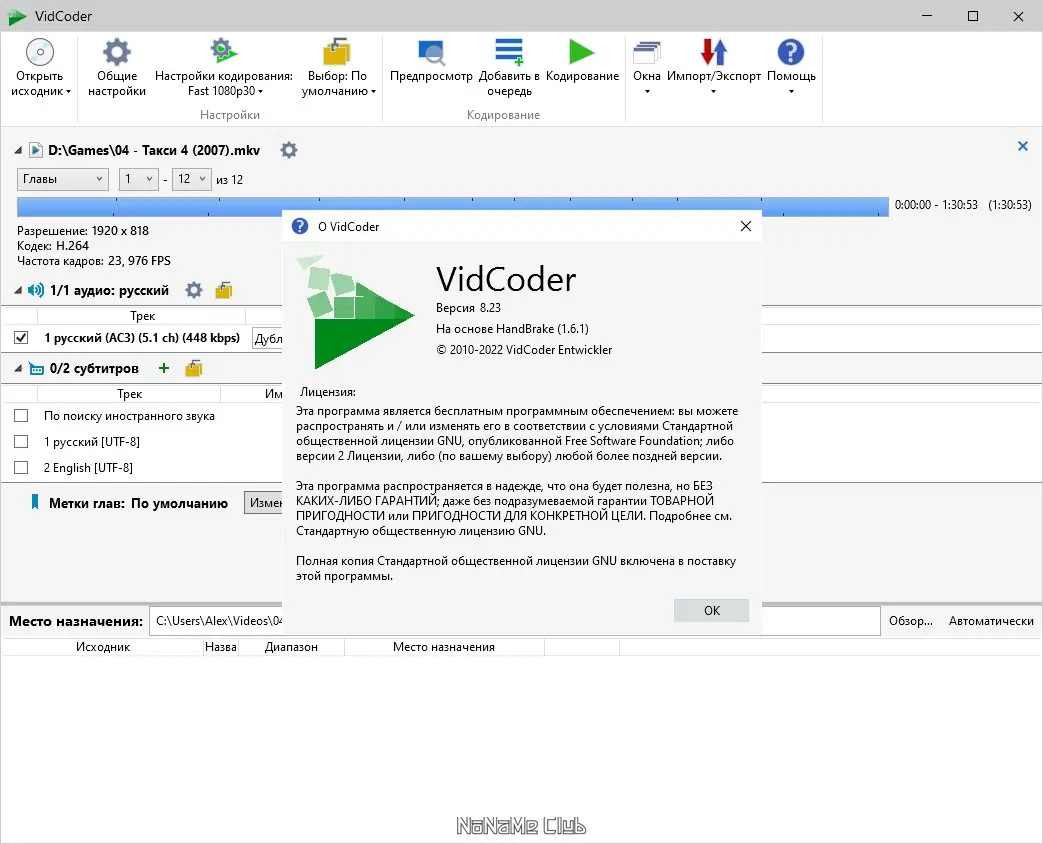The height and width of the screenshot is (844, 1043).
Task: Open 'Общие настройки' gear icon
Action: pos(116,52)
